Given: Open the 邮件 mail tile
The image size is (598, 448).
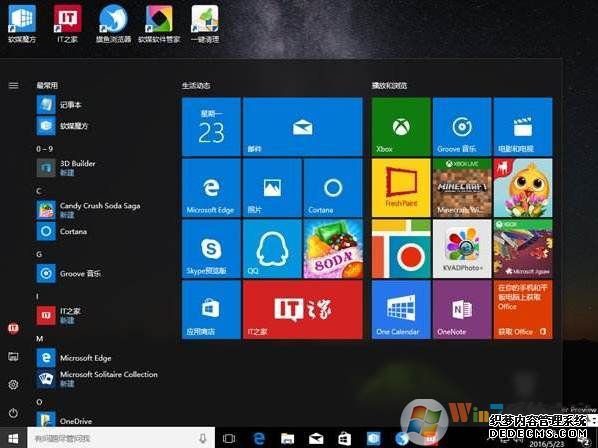Looking at the screenshot, I should (302, 127).
